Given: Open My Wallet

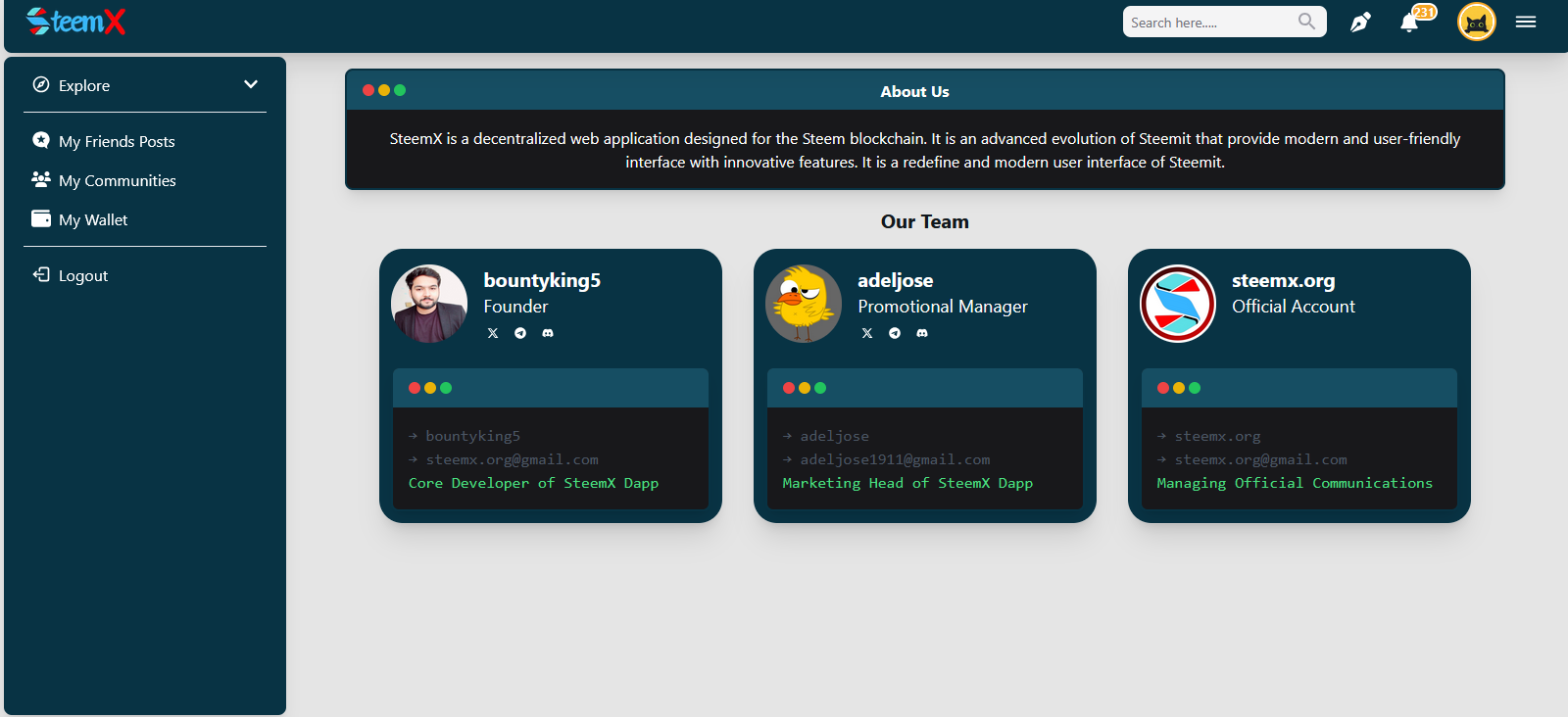Looking at the screenshot, I should (x=93, y=219).
